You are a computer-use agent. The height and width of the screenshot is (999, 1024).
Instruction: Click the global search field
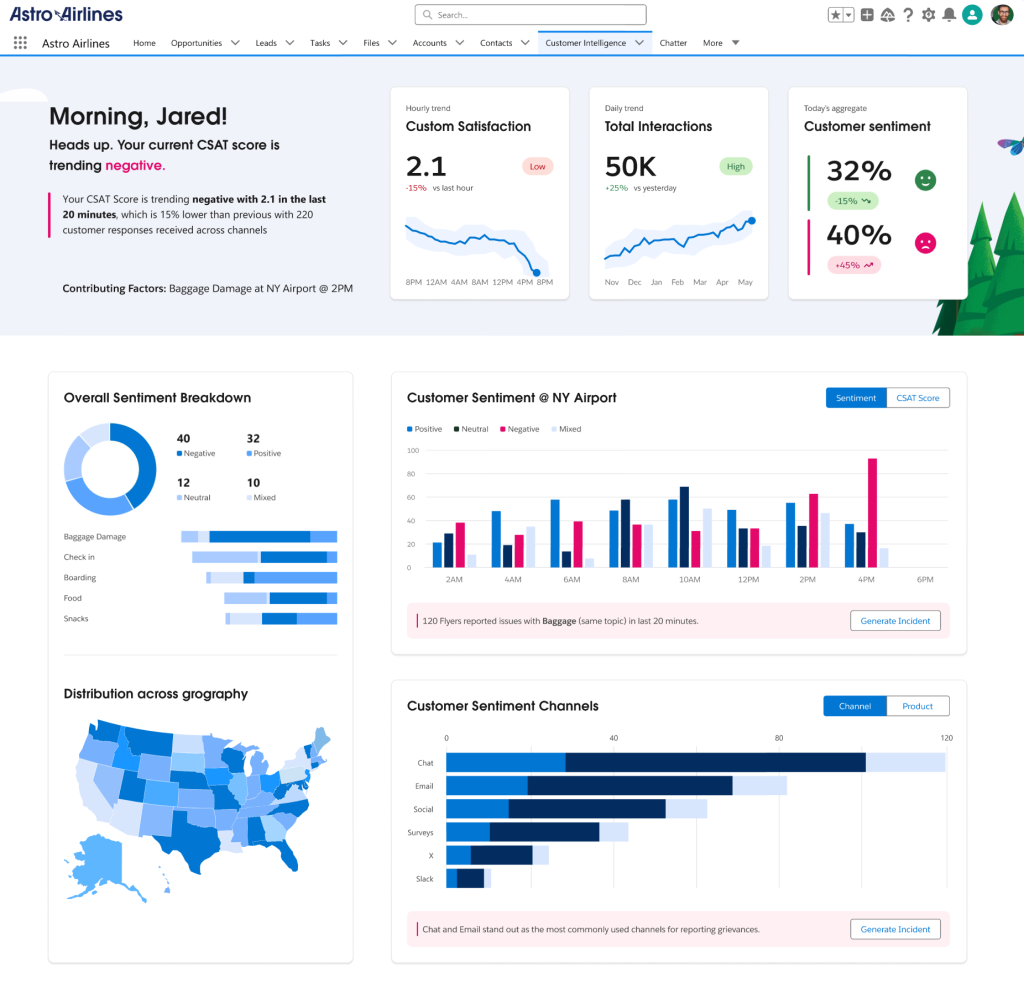530,15
